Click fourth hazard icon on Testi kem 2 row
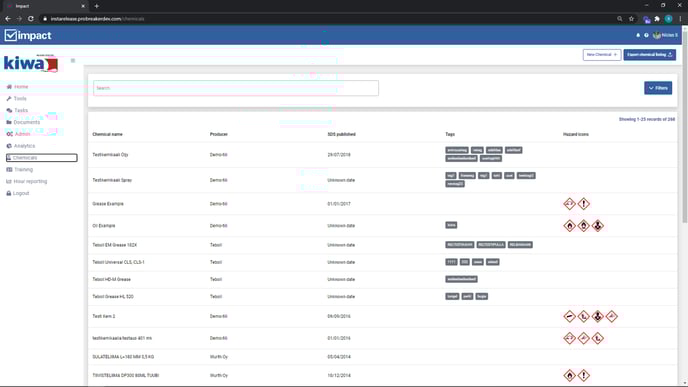This screenshot has height=387, width=688. tap(612, 316)
